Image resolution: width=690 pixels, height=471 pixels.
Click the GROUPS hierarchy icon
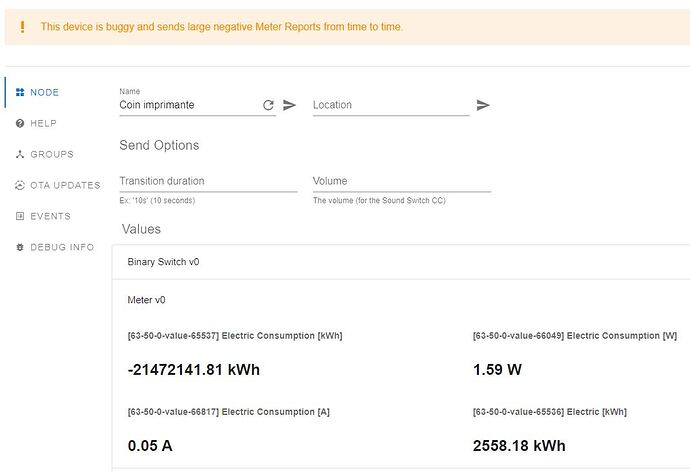20,155
